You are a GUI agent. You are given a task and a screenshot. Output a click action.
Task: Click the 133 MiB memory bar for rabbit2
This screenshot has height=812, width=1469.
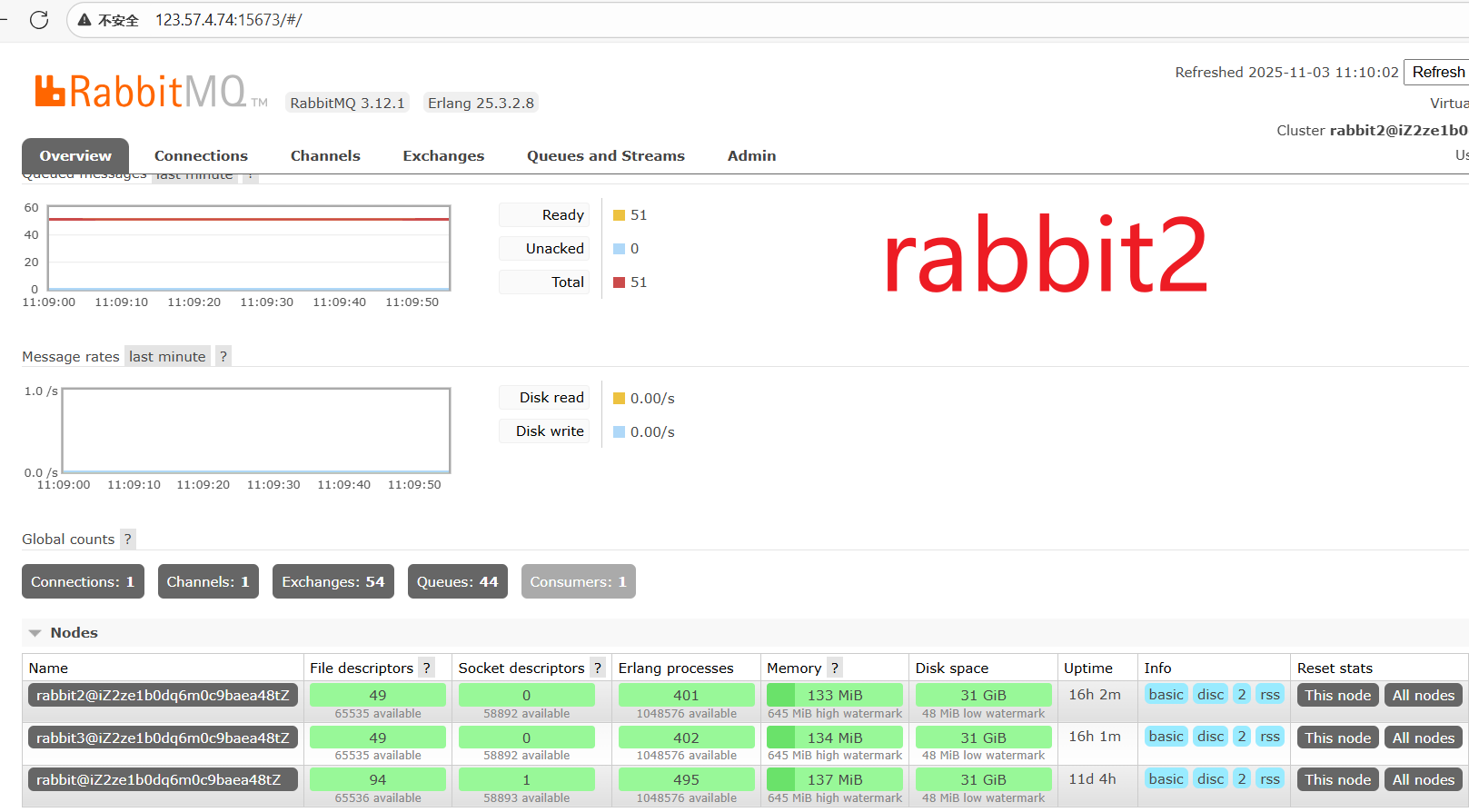tap(835, 695)
